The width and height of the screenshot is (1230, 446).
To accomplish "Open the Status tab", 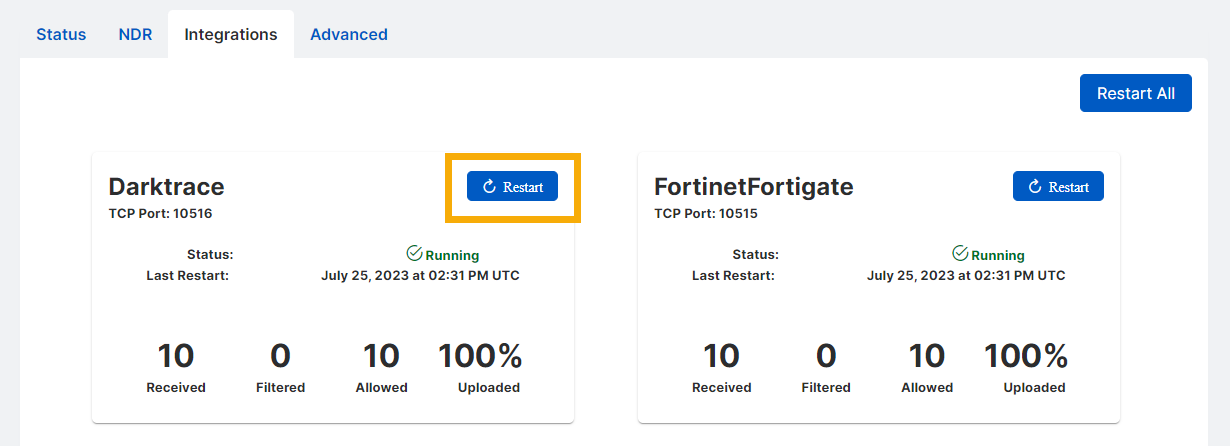I will [x=61, y=34].
